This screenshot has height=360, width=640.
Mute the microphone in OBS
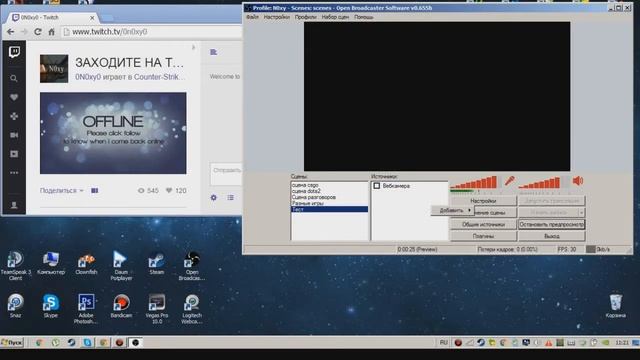click(509, 181)
